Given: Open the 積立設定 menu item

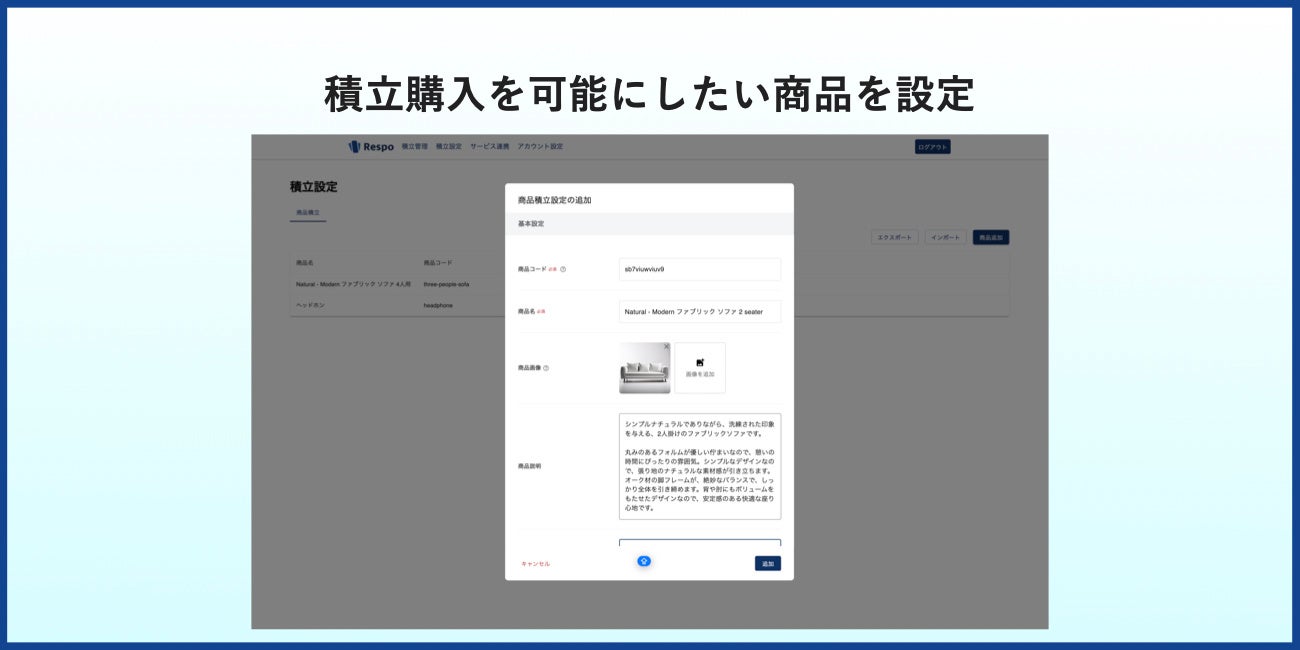Looking at the screenshot, I should [449, 147].
